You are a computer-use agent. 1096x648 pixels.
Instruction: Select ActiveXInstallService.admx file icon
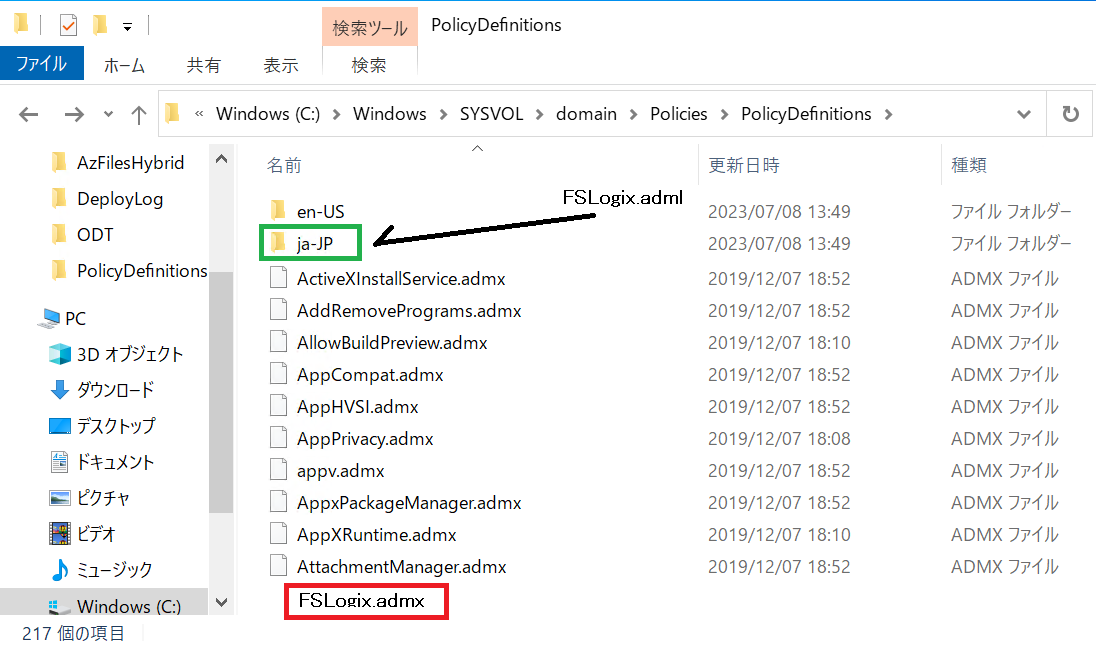(278, 278)
